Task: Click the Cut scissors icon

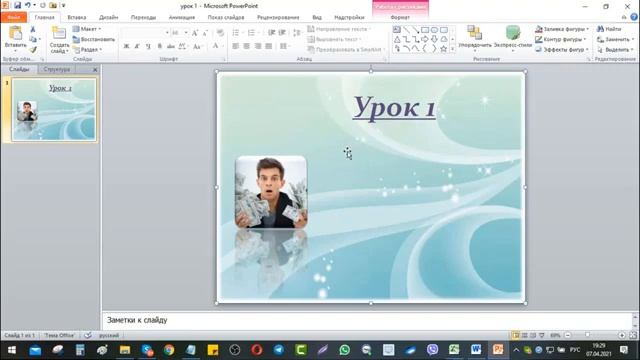Action: (x=33, y=29)
